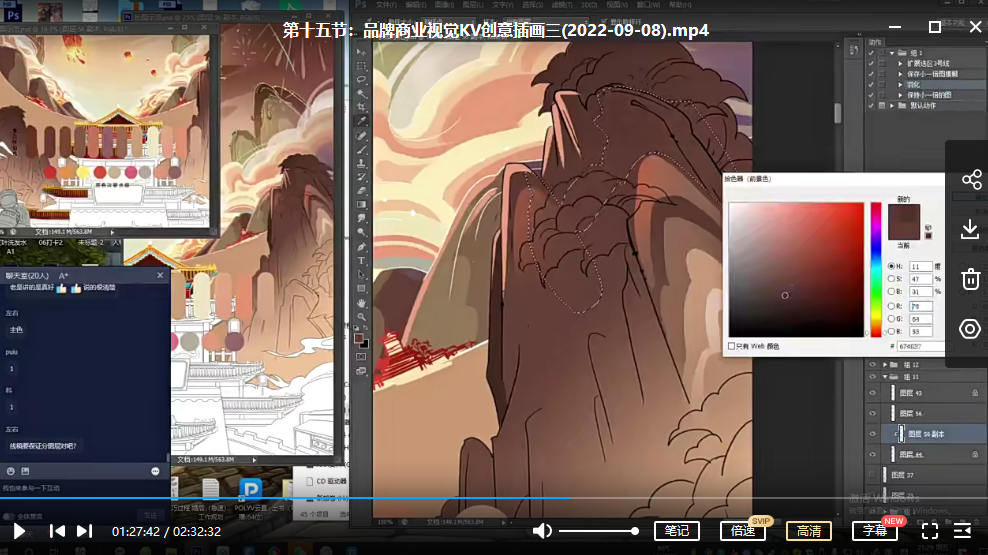This screenshot has height=555, width=988.
Task: Select the H hue radio button
Action: coord(891,267)
